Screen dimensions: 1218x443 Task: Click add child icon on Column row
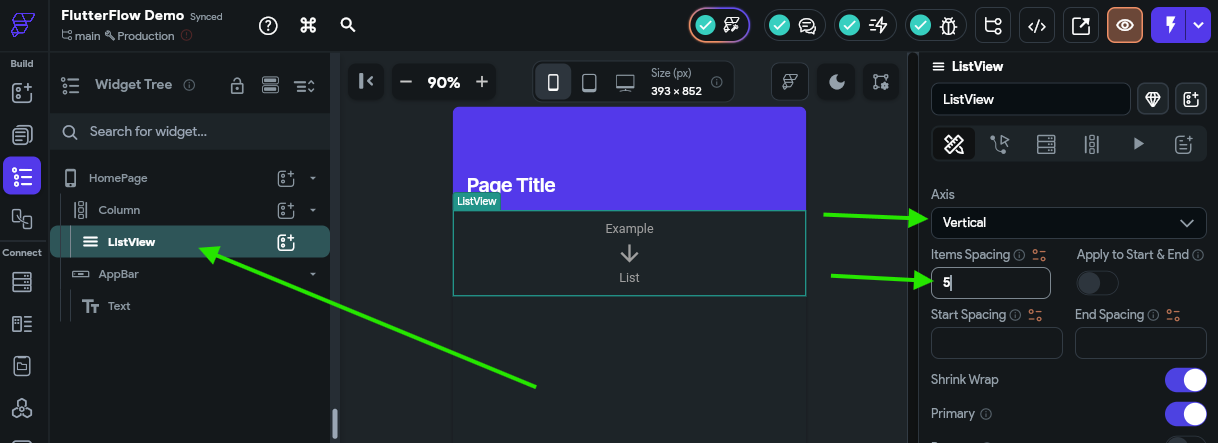tap(286, 210)
